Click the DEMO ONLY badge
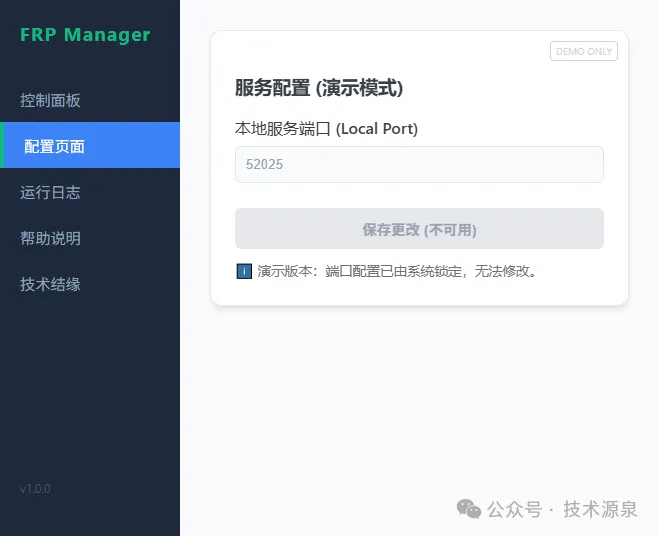The width and height of the screenshot is (659, 536). click(584, 51)
